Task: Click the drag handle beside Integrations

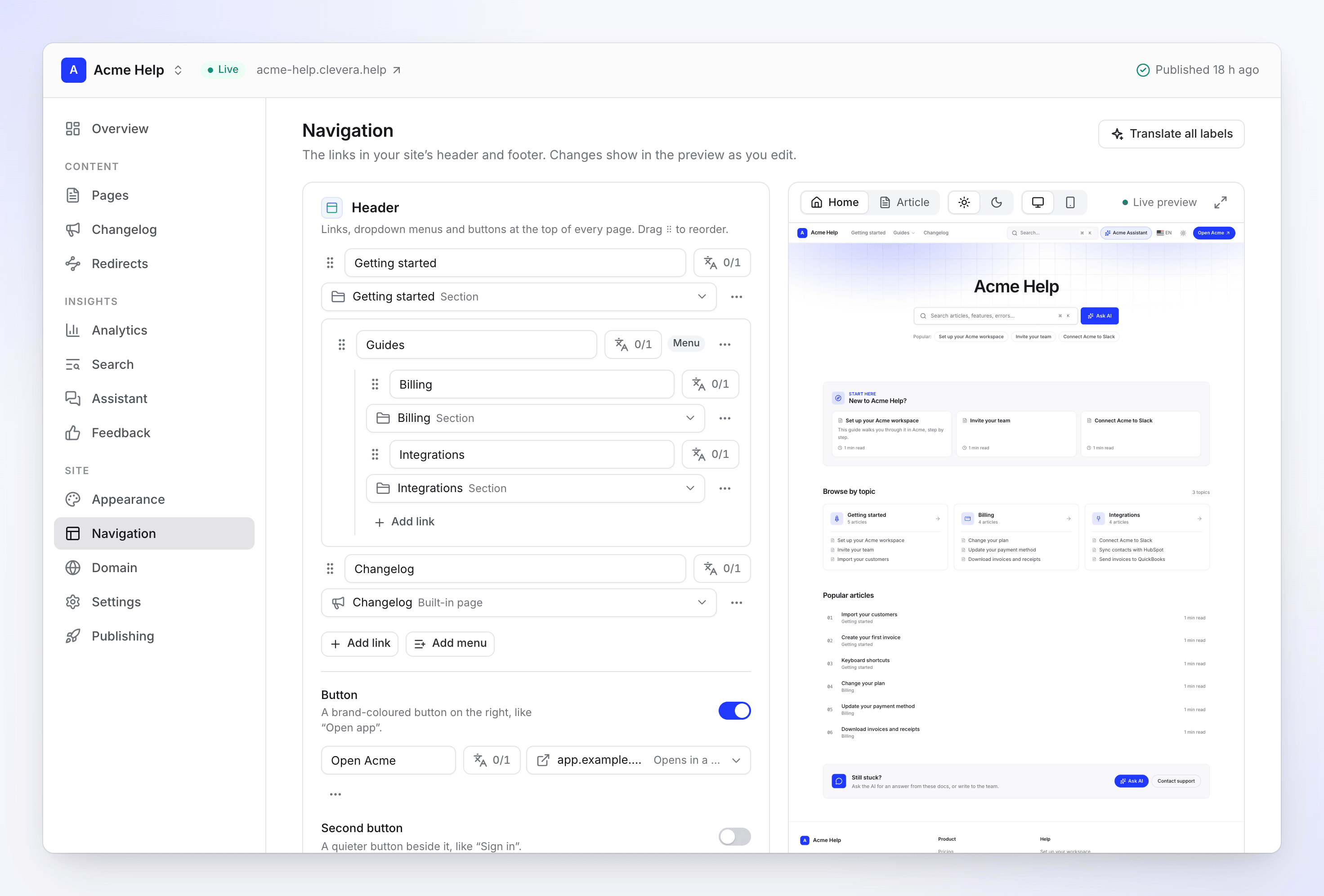Action: [375, 454]
